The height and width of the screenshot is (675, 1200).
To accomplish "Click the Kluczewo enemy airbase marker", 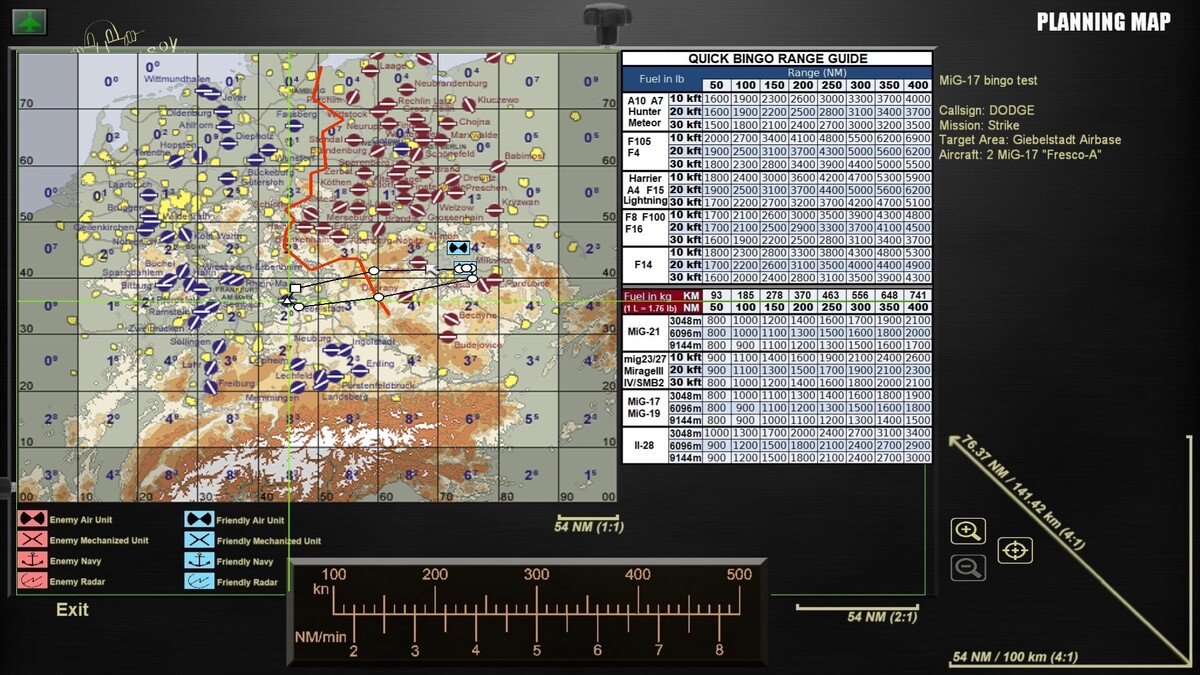I will 469,104.
